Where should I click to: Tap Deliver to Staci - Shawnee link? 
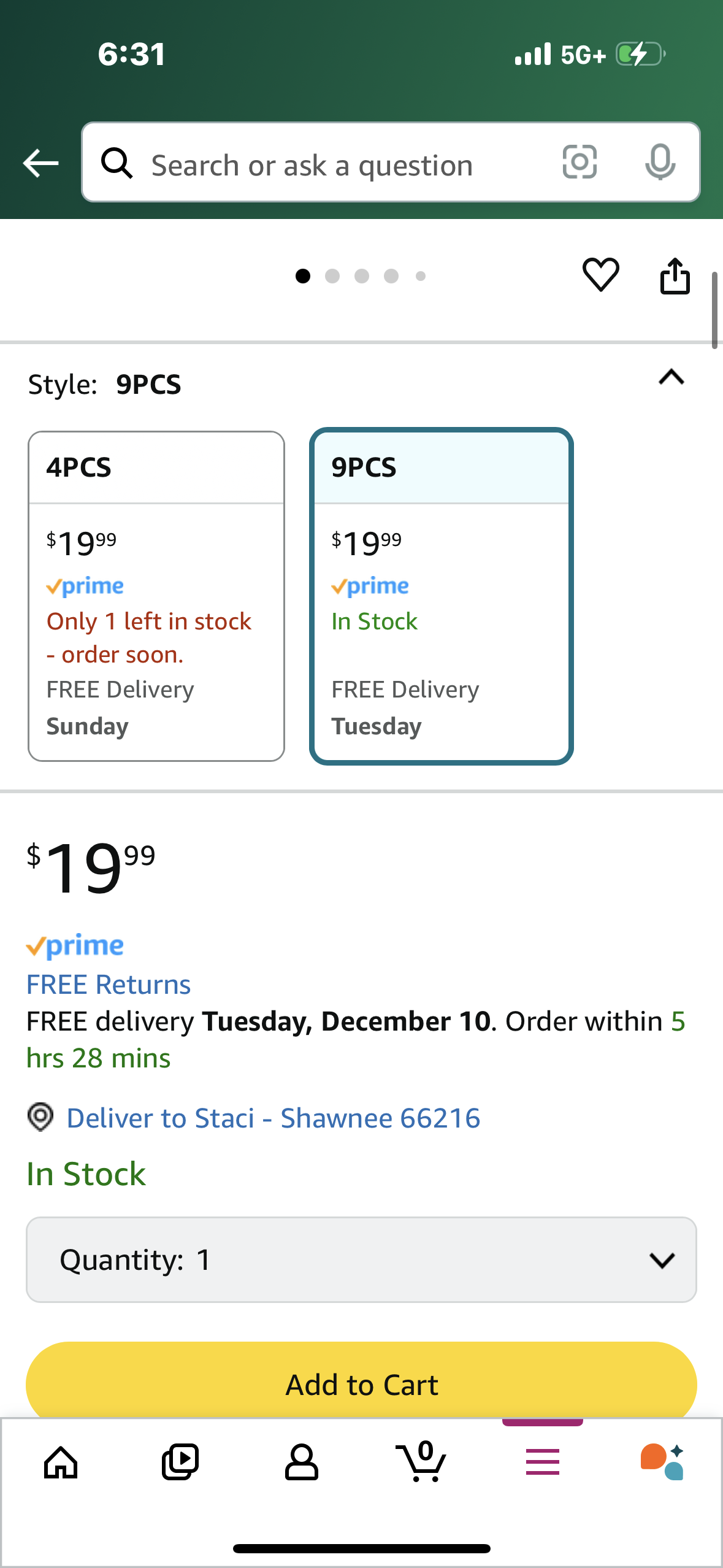coord(273,1118)
